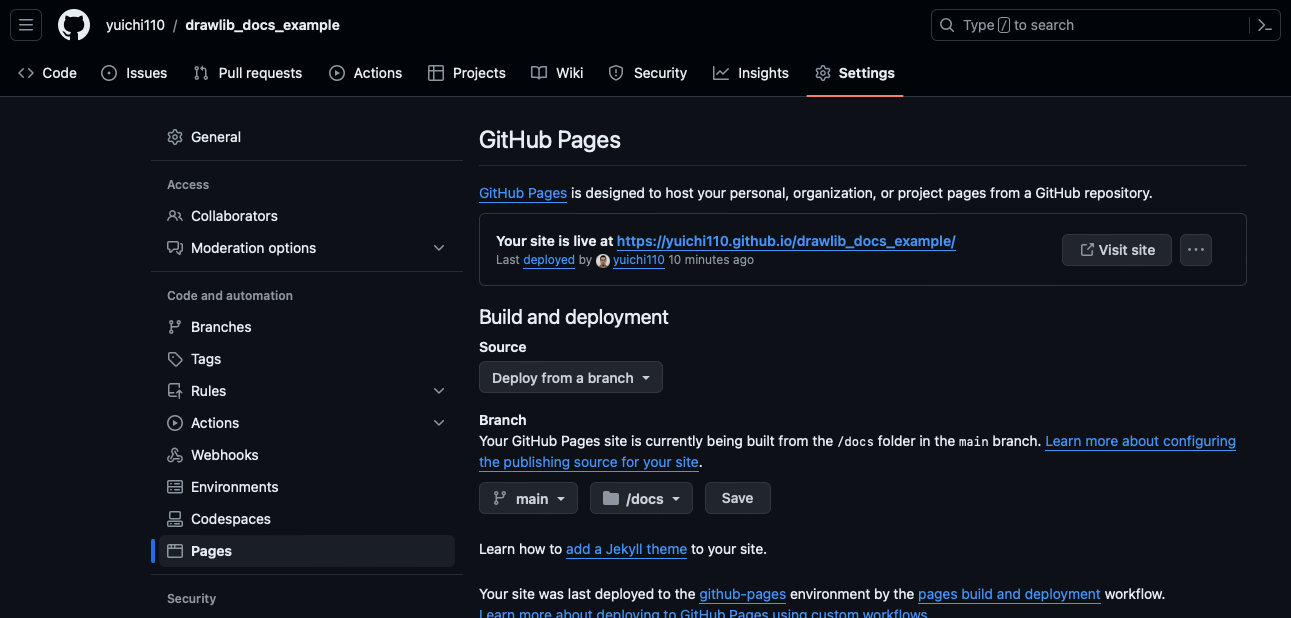Open the Deploy from a branch dropdown
This screenshot has height=618, width=1291.
coord(571,378)
